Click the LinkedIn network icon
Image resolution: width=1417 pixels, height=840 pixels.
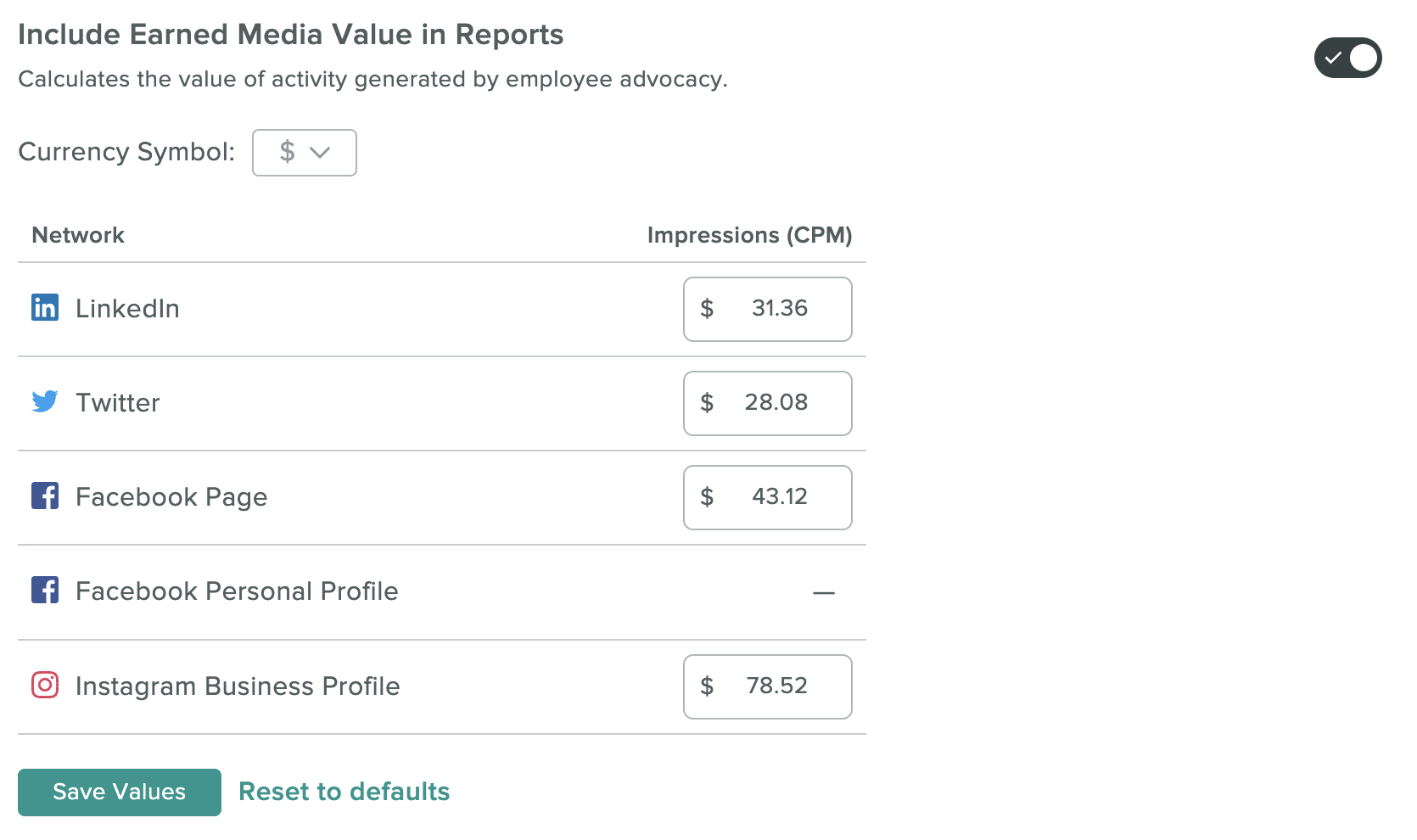tap(45, 307)
